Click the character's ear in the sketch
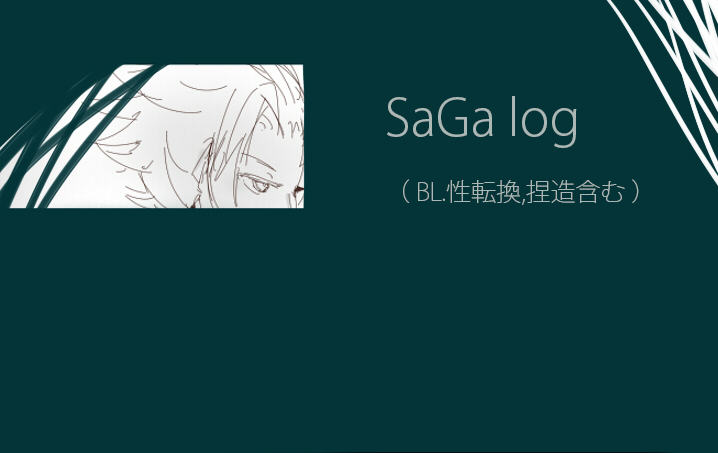 204,167
